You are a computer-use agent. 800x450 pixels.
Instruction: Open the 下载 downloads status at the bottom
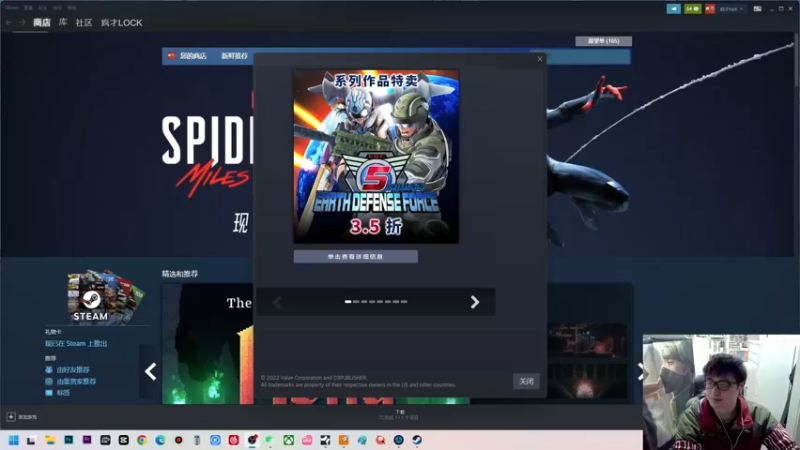click(x=399, y=414)
